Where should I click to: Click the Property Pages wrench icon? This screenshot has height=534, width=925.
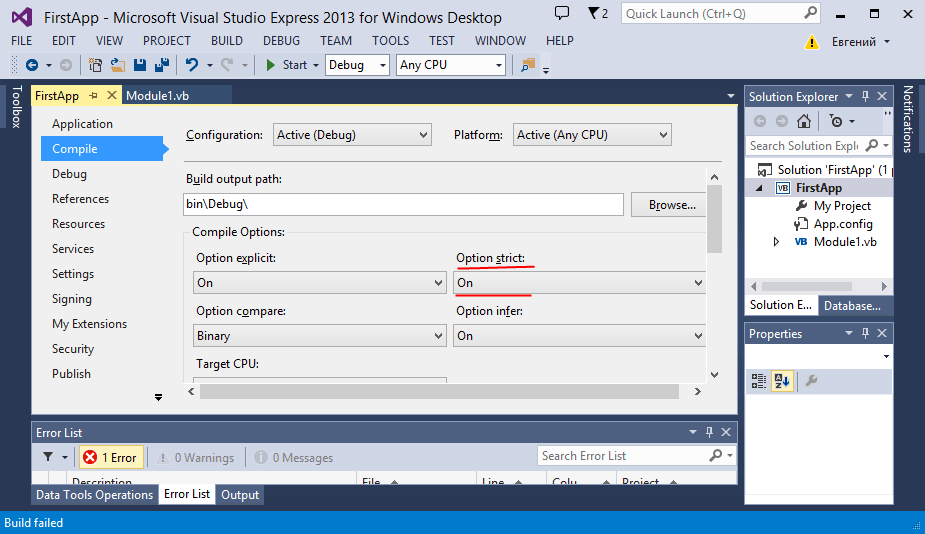[812, 381]
